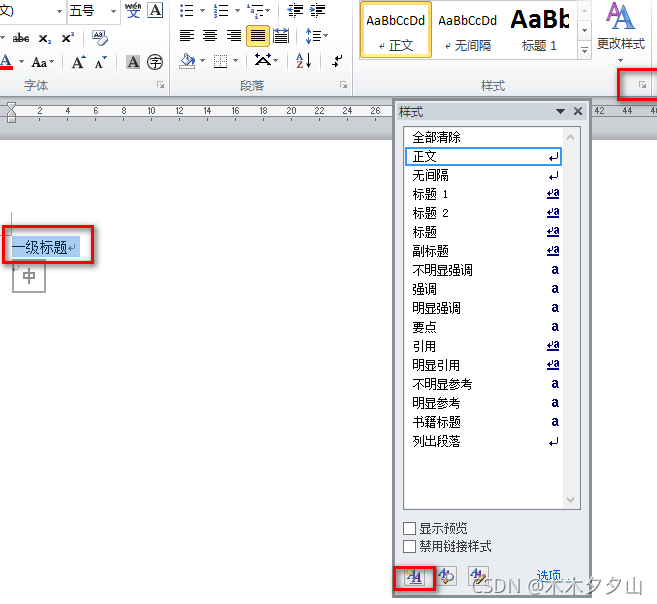Click the New Style button
Image resolution: width=657 pixels, height=604 pixels.
pyautogui.click(x=414, y=577)
